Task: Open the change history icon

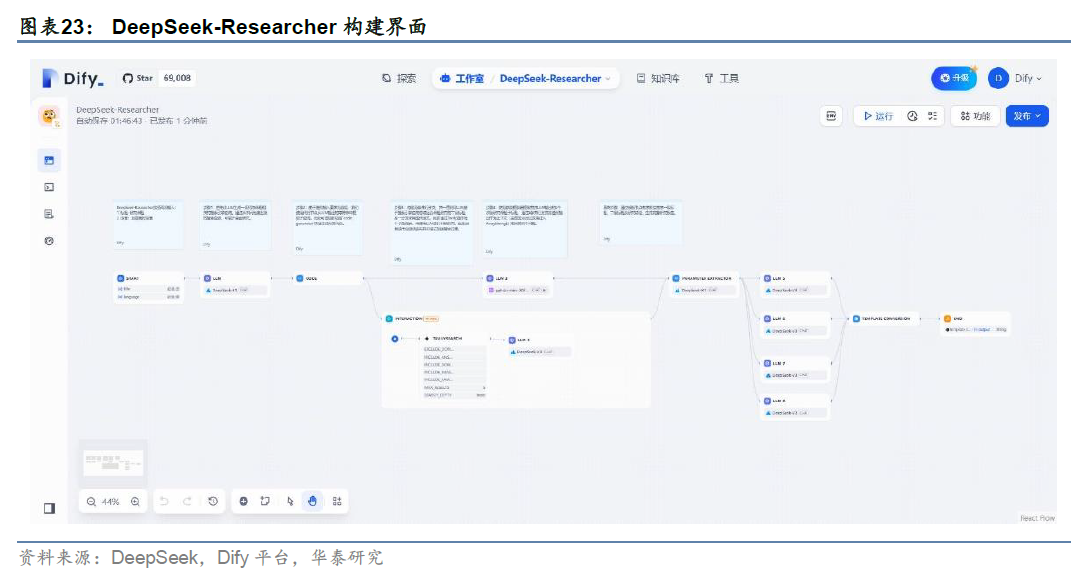Action: click(x=213, y=501)
